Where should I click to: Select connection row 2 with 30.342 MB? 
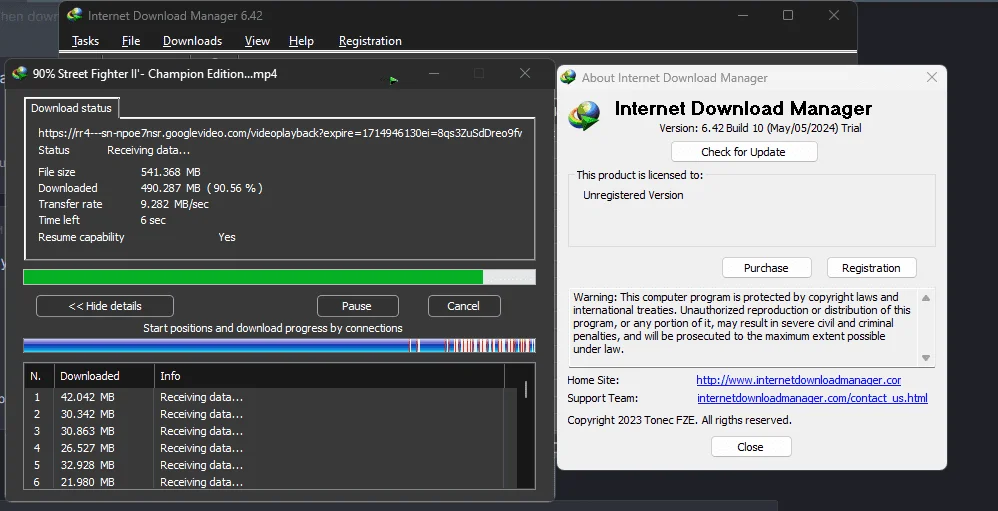[271, 414]
